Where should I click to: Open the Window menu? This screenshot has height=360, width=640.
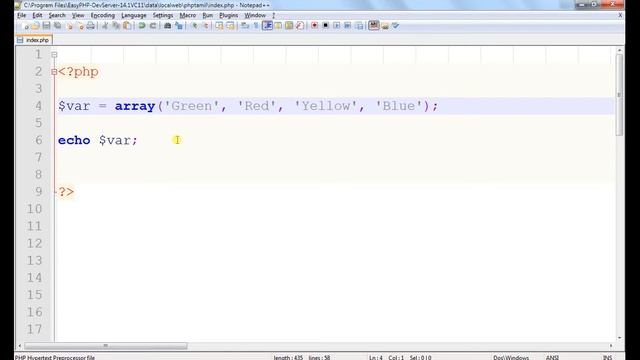pyautogui.click(x=255, y=15)
